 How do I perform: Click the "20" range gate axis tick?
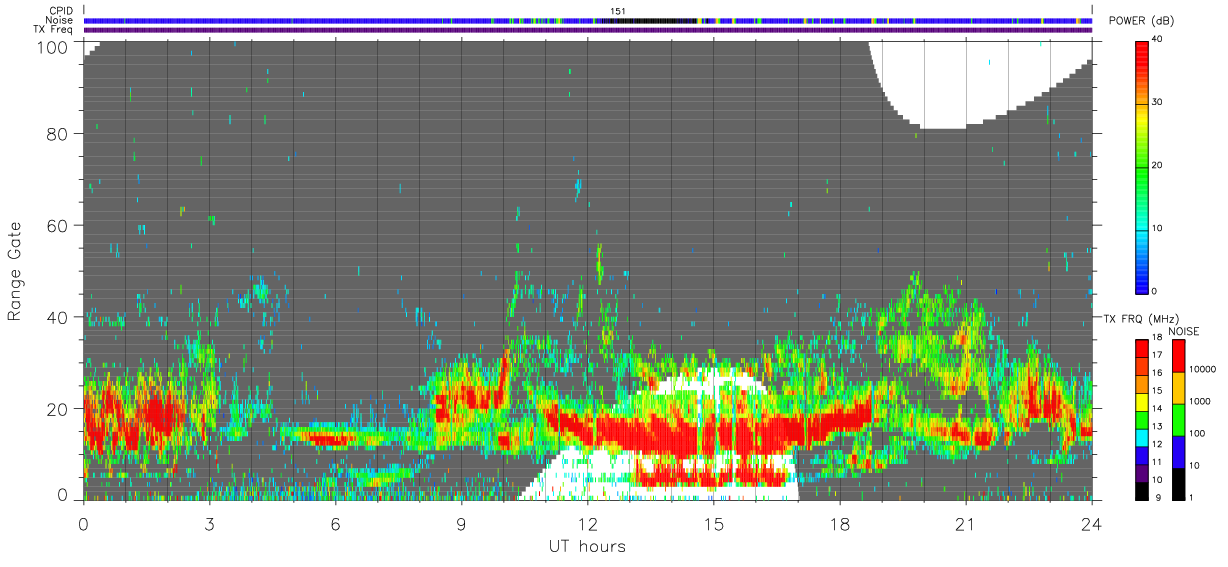pos(58,408)
